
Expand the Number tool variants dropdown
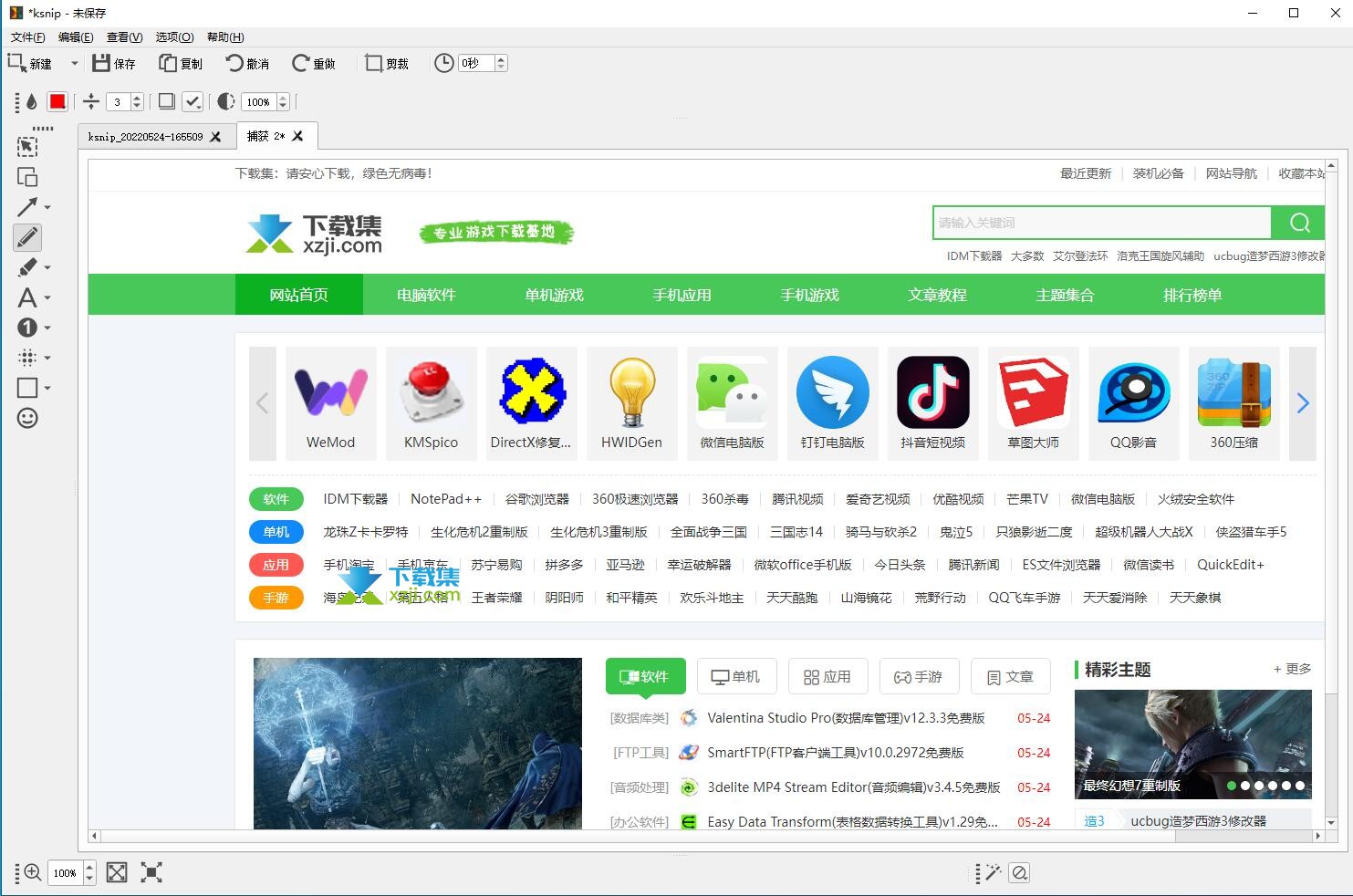point(47,328)
